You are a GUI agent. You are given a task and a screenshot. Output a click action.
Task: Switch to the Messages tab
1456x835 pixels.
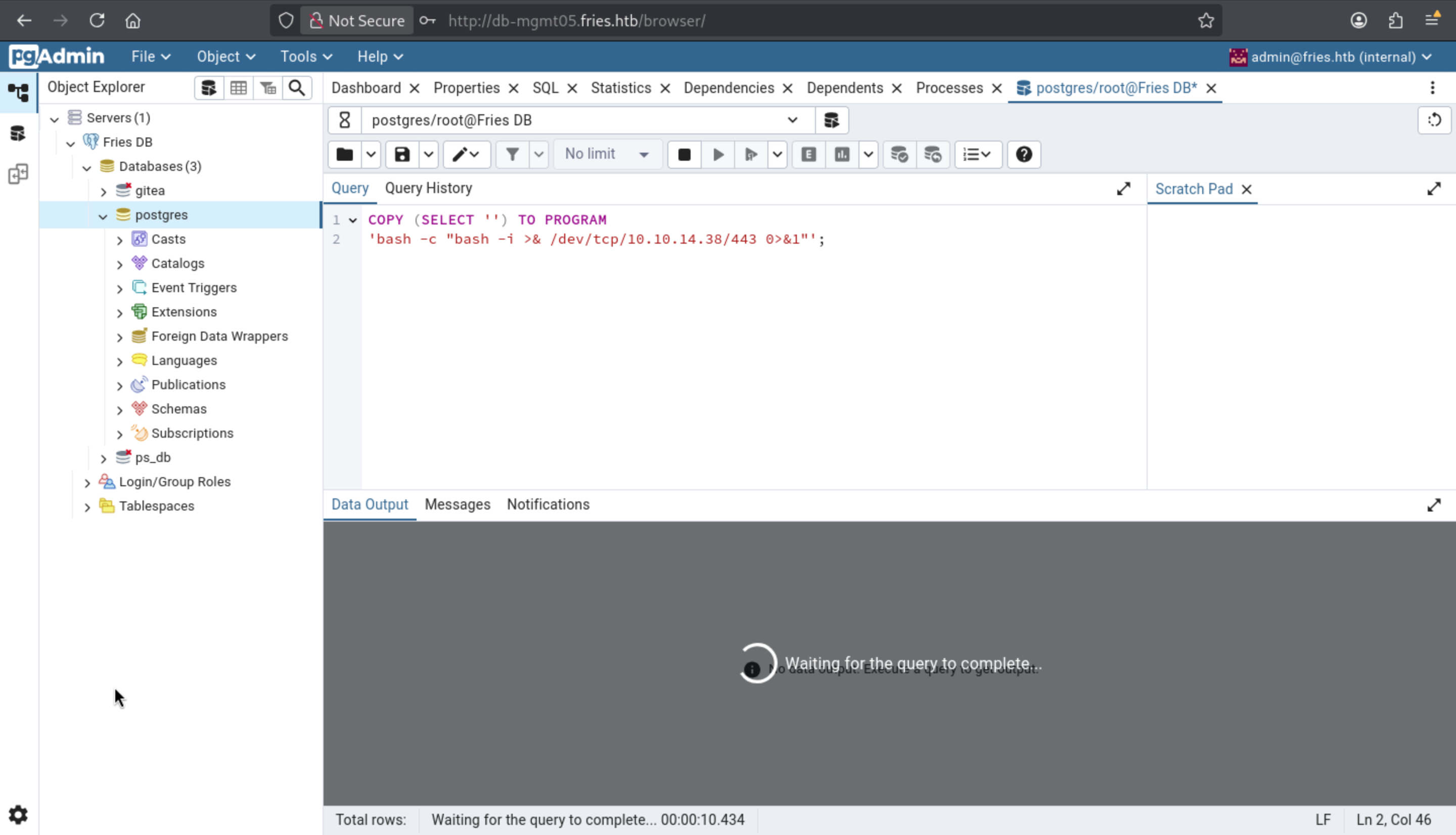point(457,504)
